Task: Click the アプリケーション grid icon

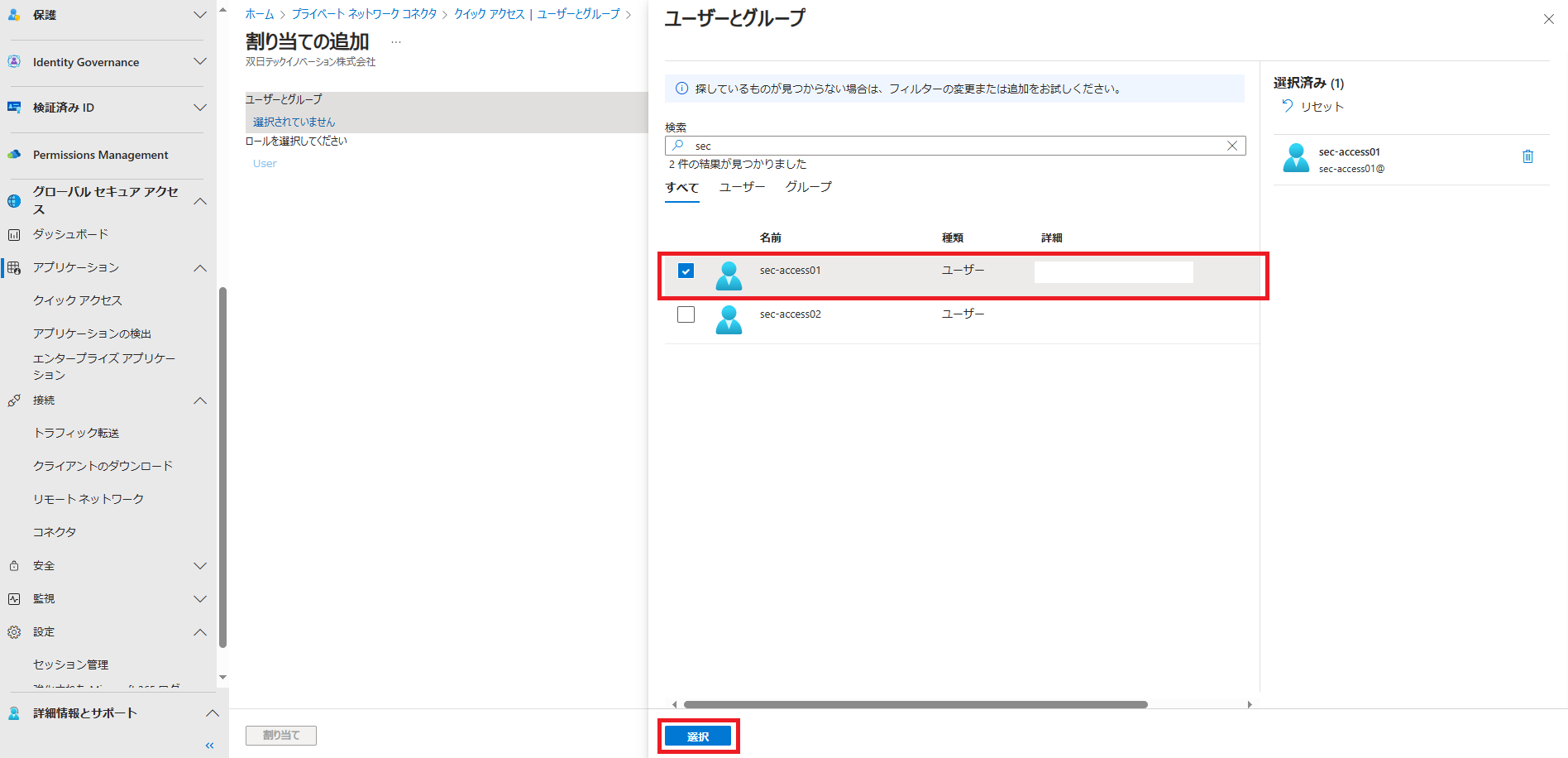Action: coord(14,268)
